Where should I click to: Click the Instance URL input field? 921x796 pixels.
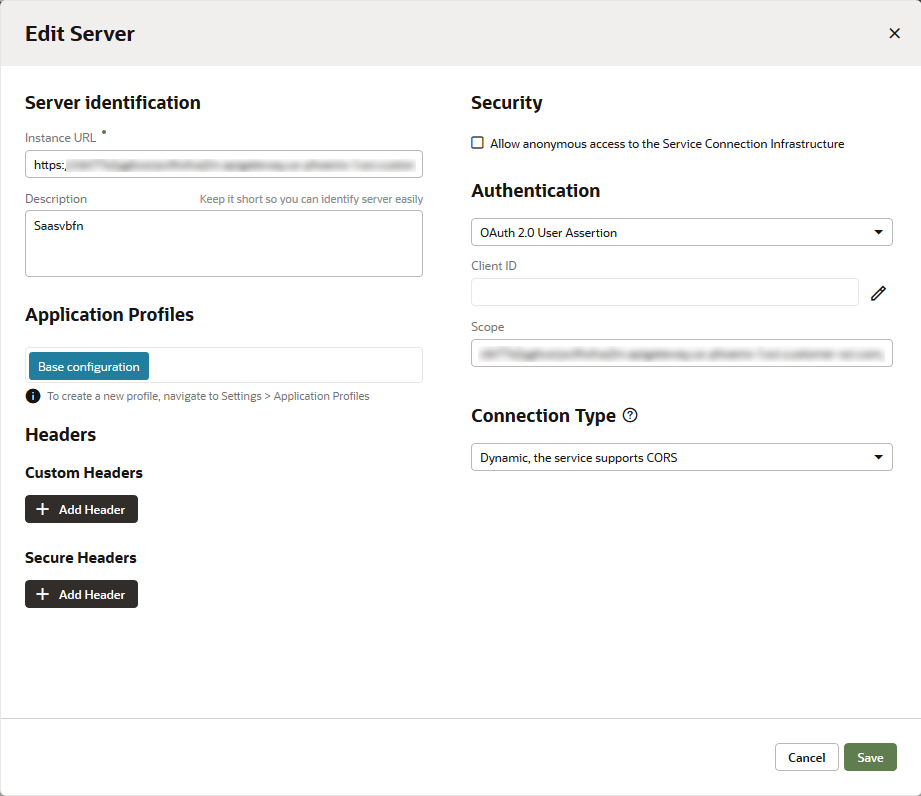point(224,164)
